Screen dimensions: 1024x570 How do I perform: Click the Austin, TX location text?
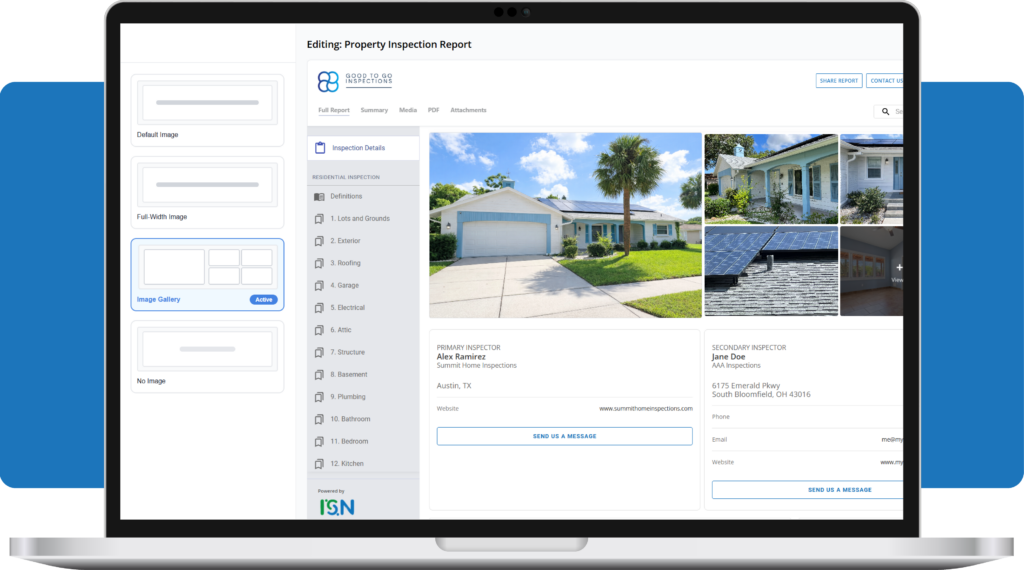pyautogui.click(x=454, y=386)
